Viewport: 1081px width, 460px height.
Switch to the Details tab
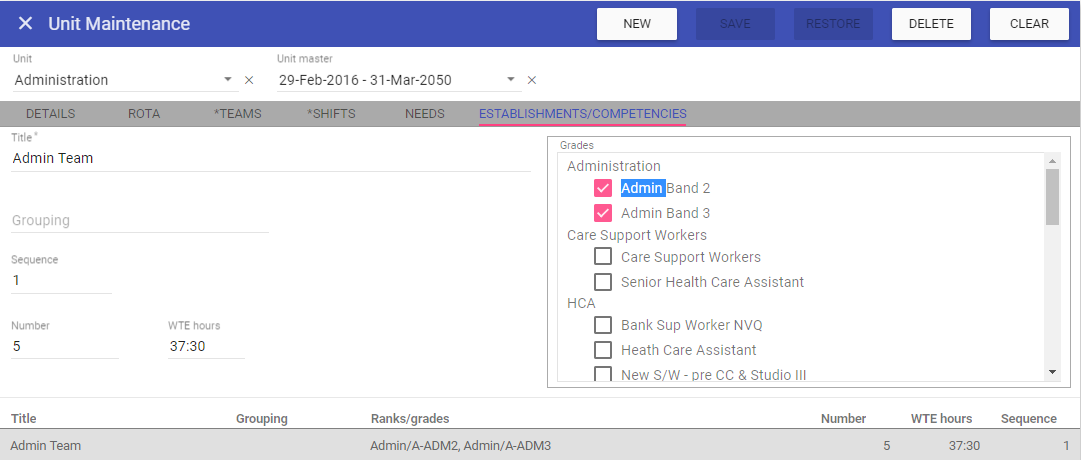click(x=50, y=114)
